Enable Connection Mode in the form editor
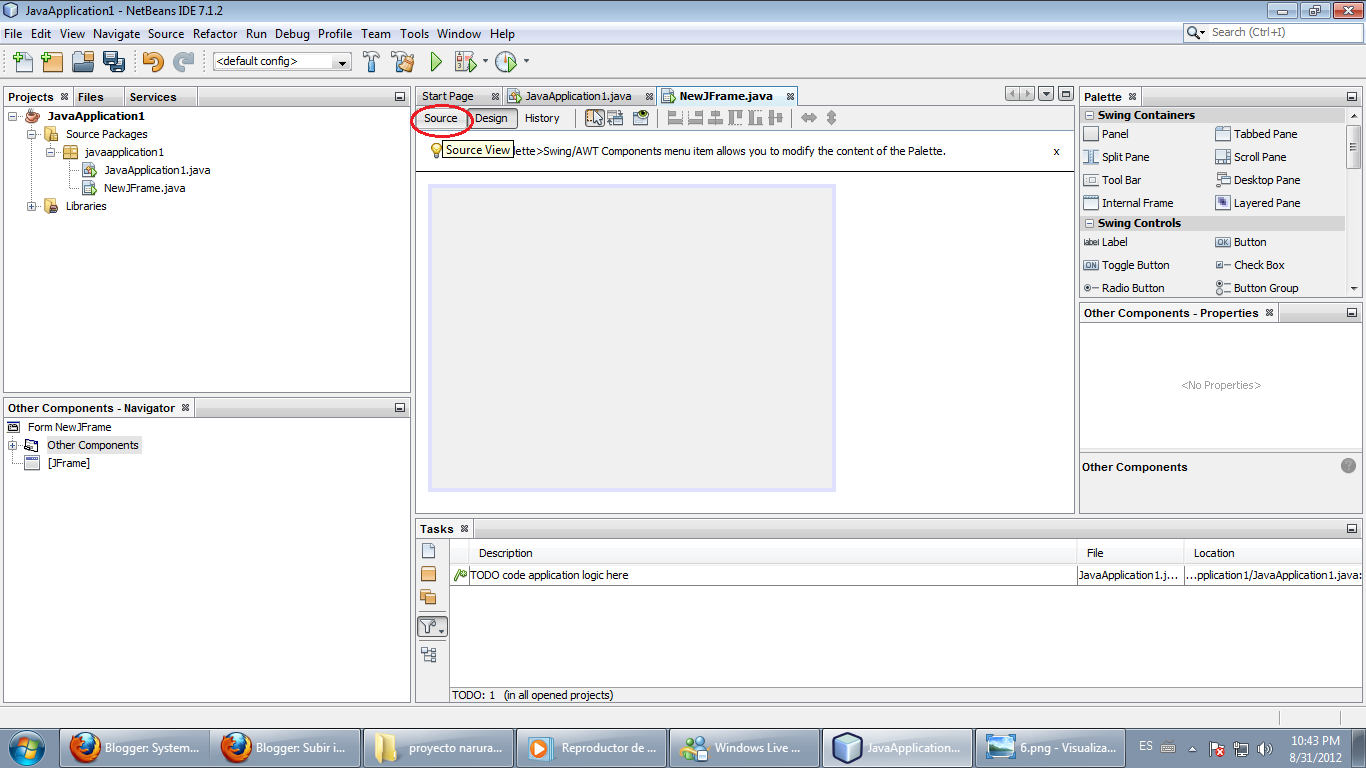Screen dimensions: 1366x768 [x=614, y=117]
